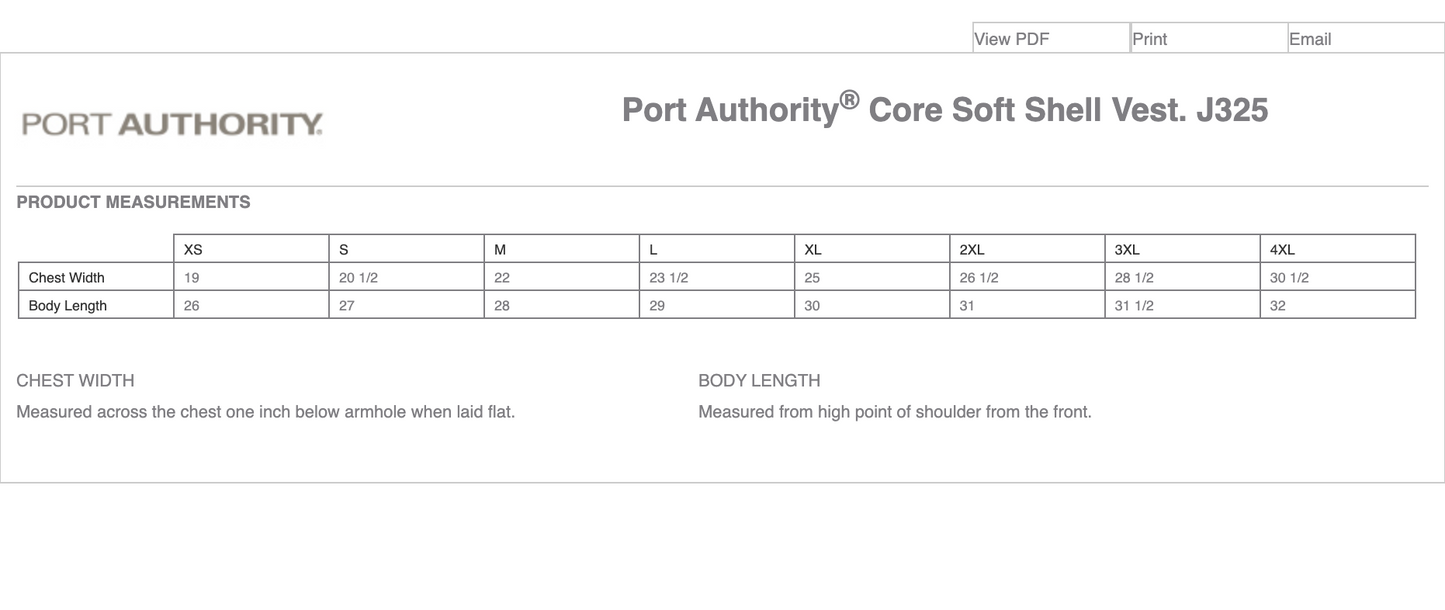Click the PRODUCT MEASUREMENTS heading
Image resolution: width=1445 pixels, height=610 pixels.
coord(133,201)
